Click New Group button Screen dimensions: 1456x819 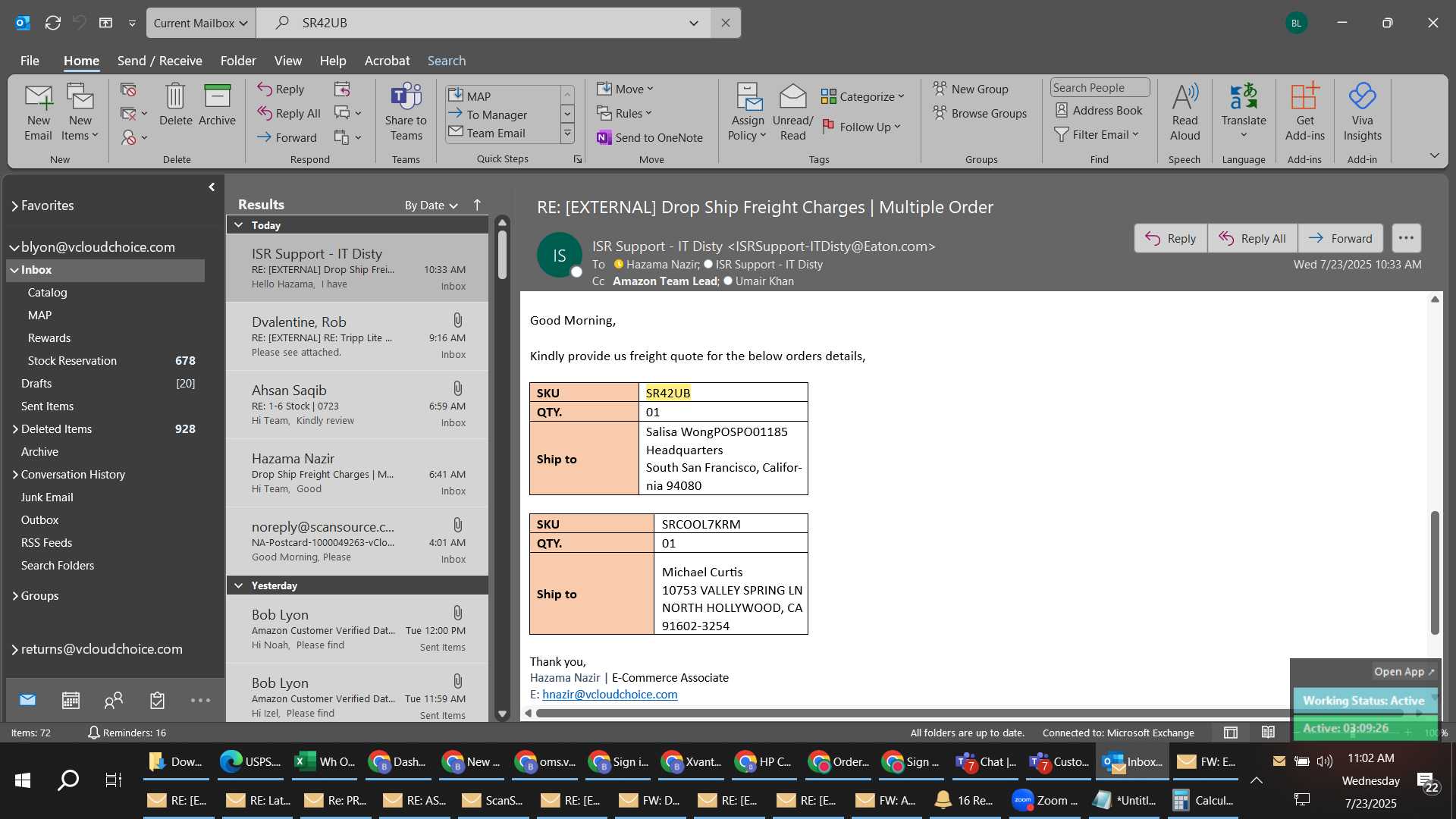click(970, 89)
